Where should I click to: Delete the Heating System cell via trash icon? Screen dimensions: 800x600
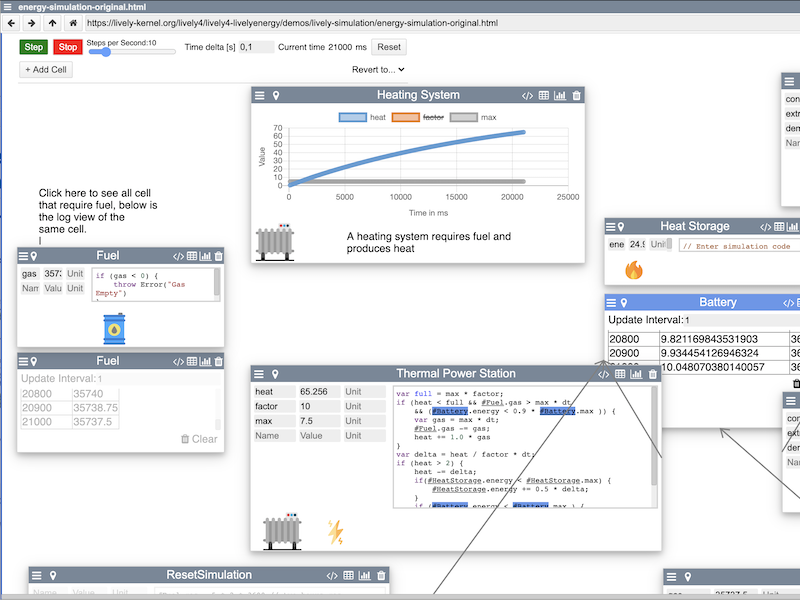(576, 96)
